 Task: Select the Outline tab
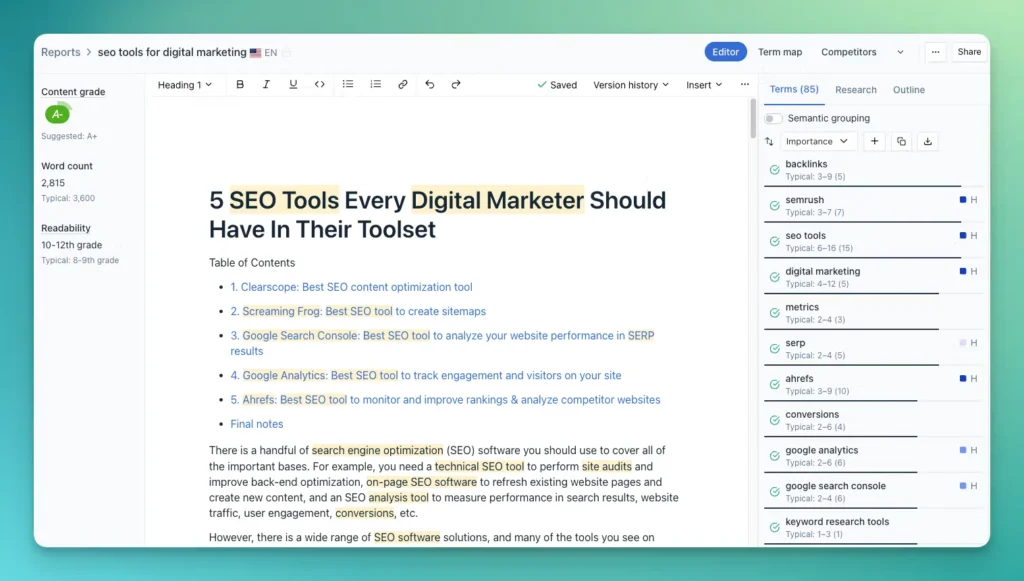(908, 90)
